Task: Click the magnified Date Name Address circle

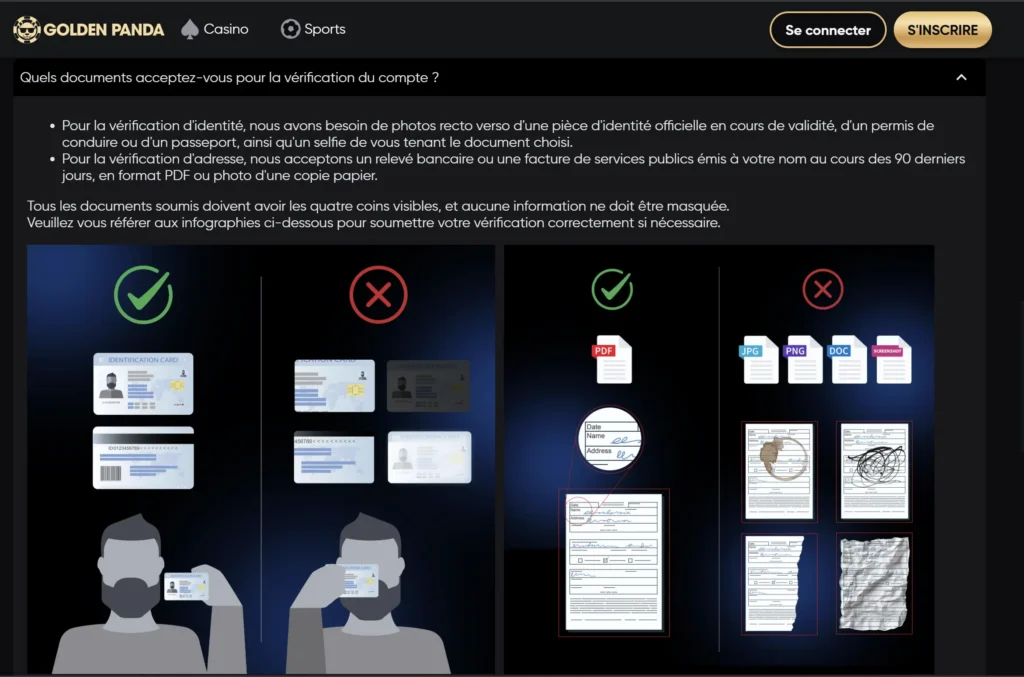Action: [611, 439]
